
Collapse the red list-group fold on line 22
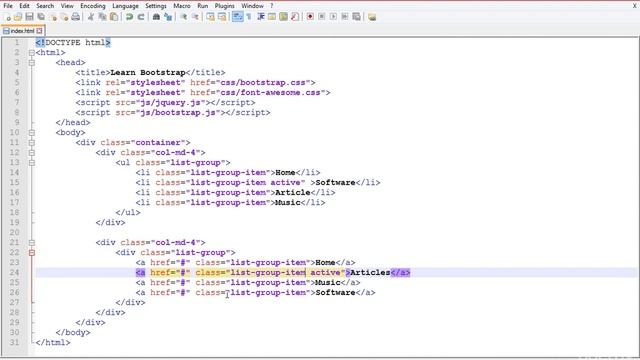click(32, 253)
